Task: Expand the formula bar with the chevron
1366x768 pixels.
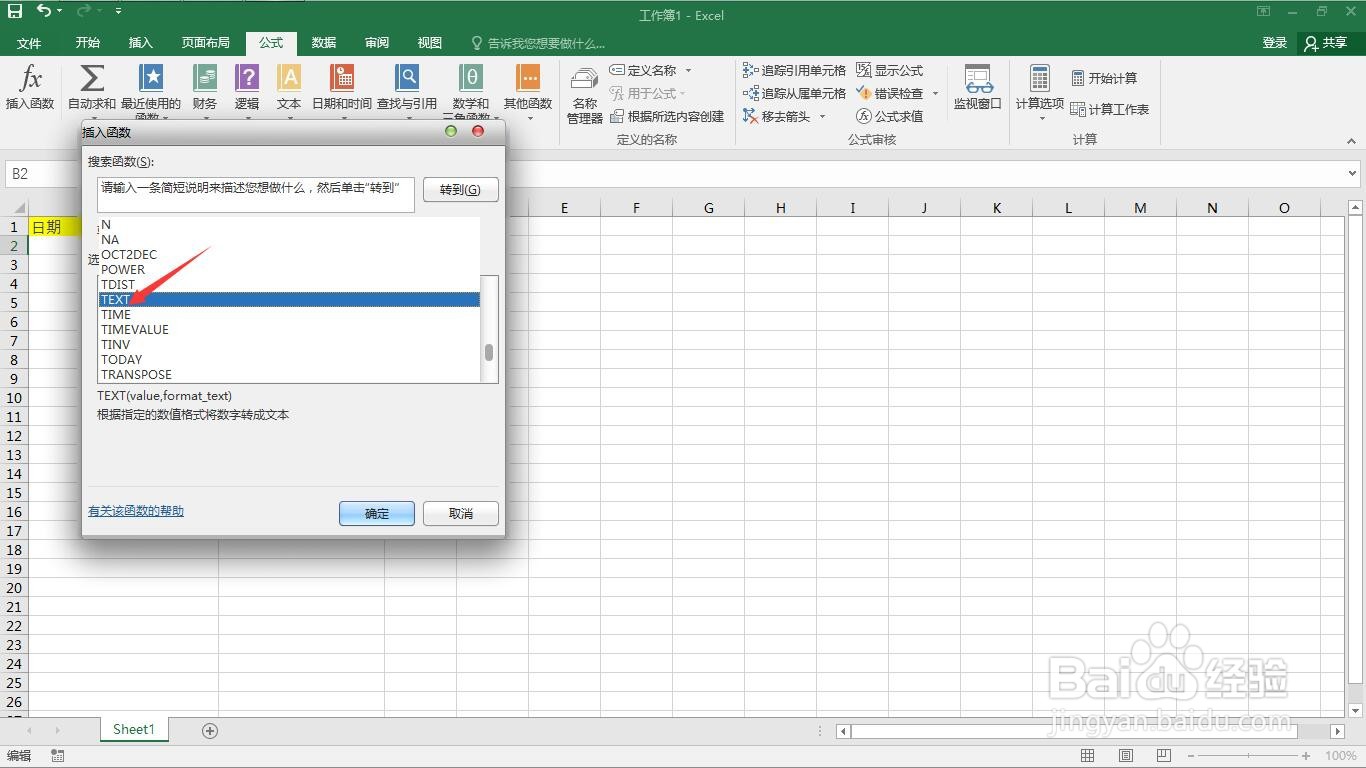Action: [x=1353, y=173]
